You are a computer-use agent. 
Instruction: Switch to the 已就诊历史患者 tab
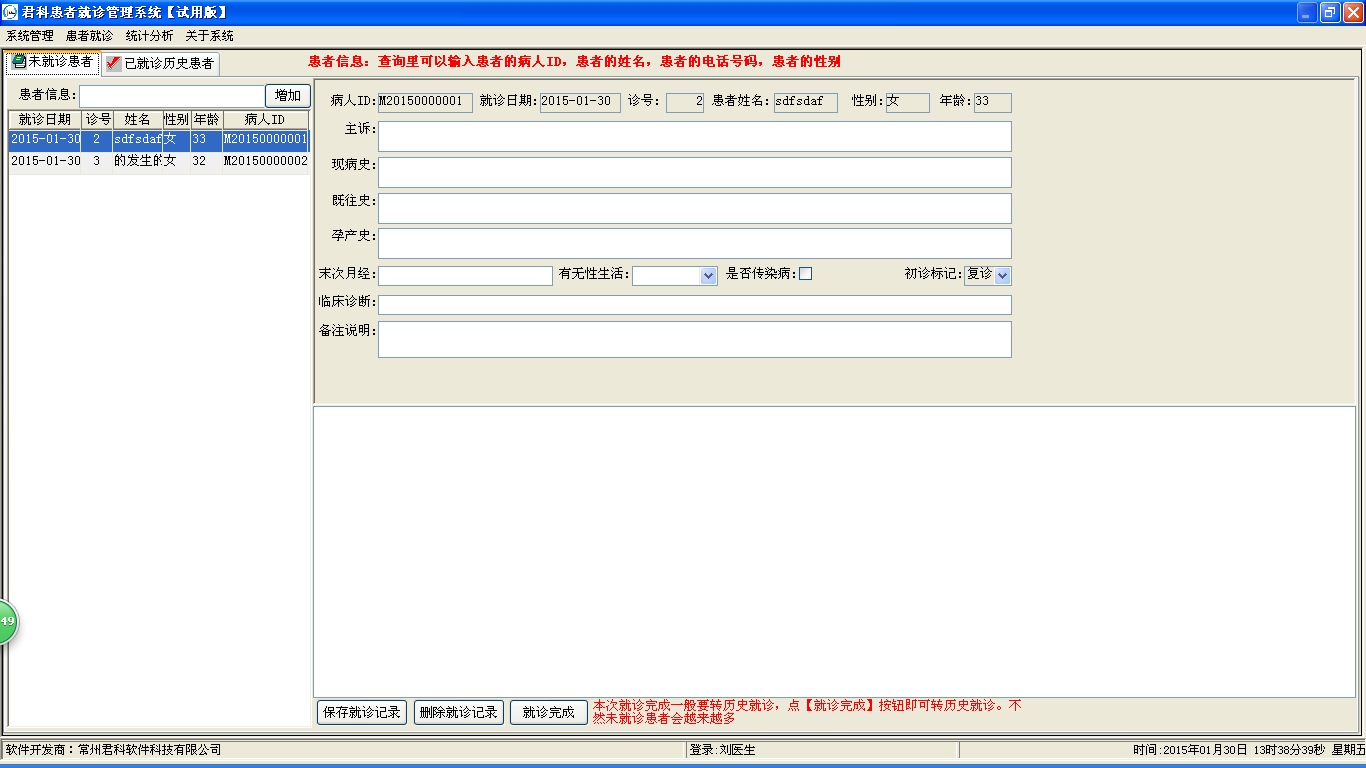pos(160,63)
